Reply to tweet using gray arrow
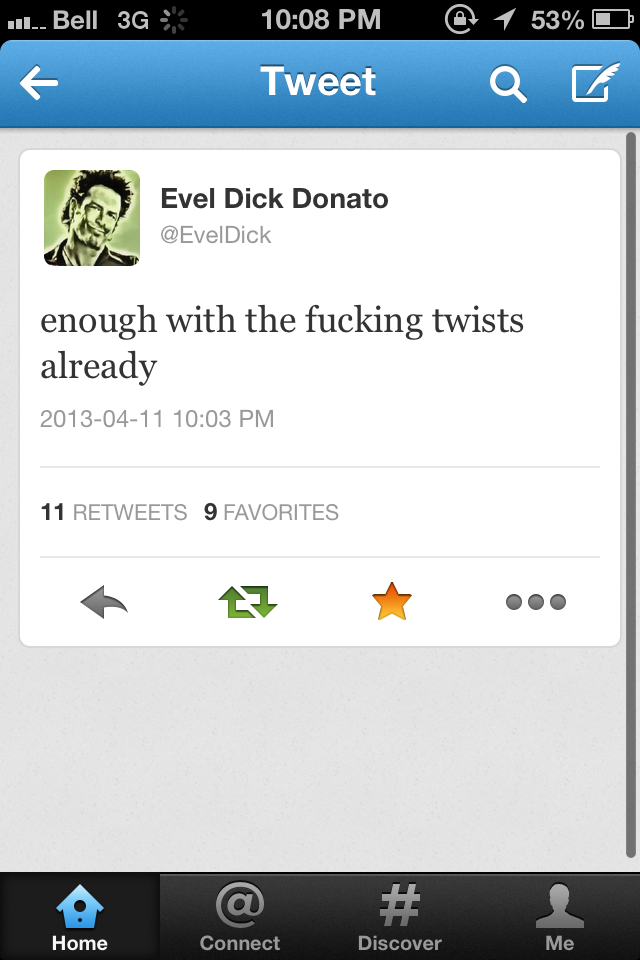The height and width of the screenshot is (960, 640). point(104,602)
